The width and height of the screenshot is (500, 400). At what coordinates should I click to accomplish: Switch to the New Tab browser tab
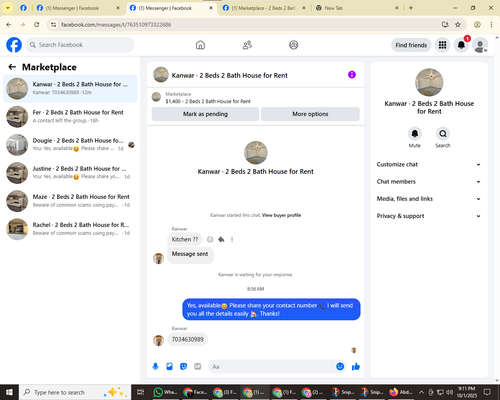(357, 8)
